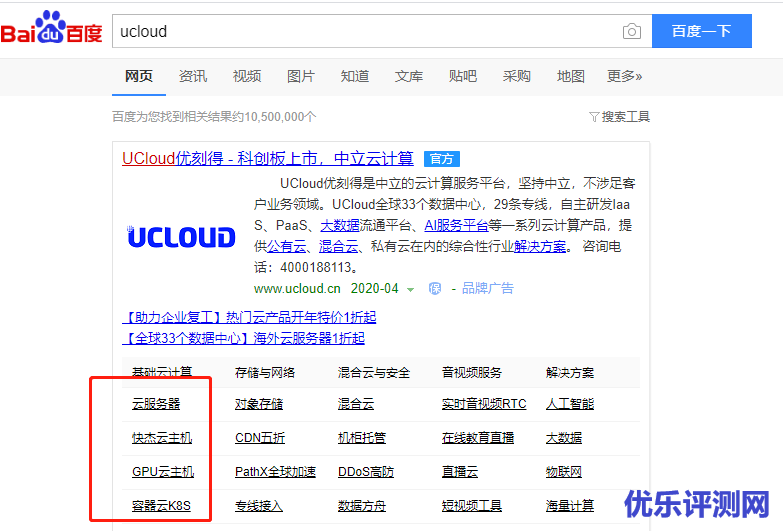Click the 混合云 link in description text
783x531 pixels.
339,246
